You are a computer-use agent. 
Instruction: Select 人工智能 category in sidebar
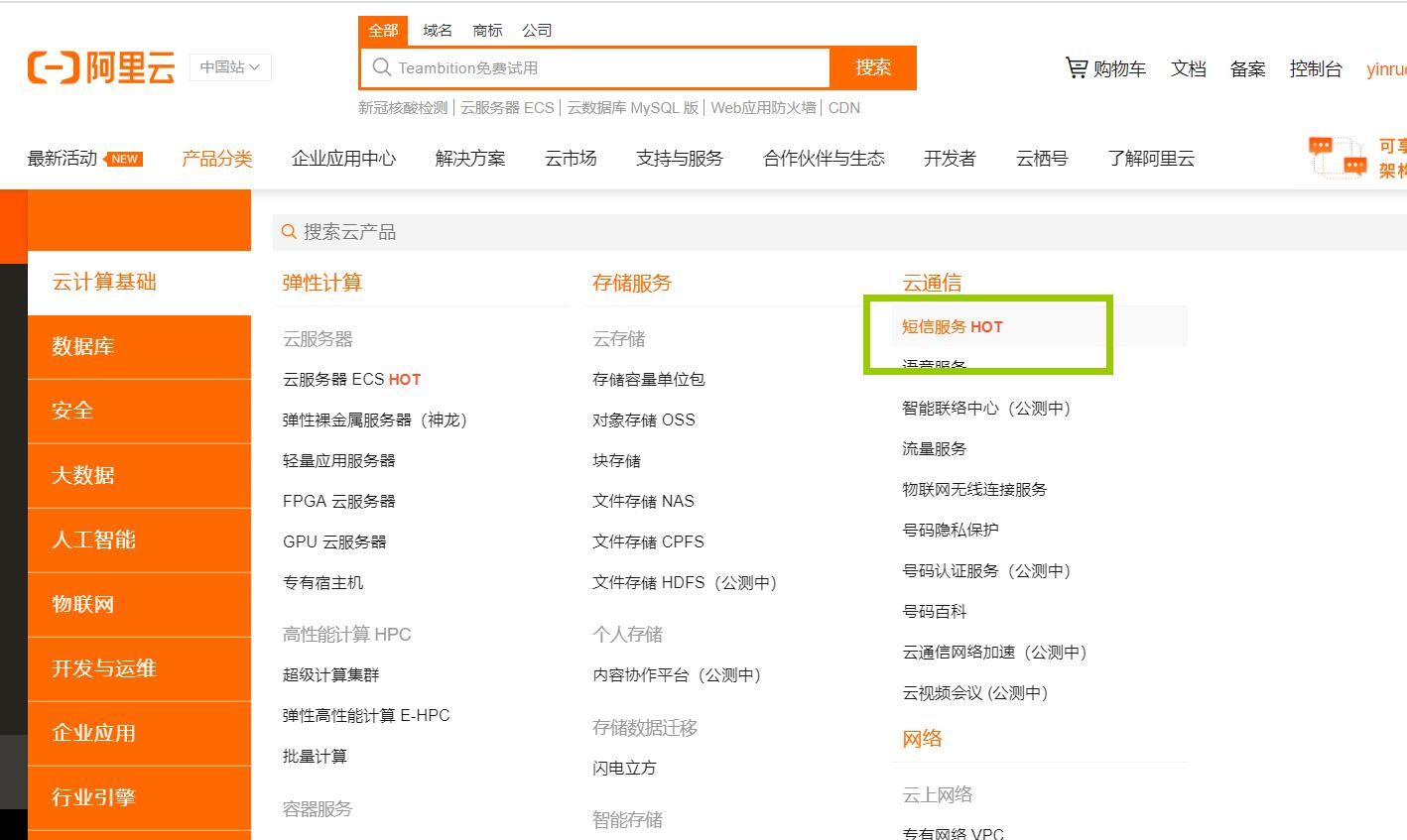(139, 540)
